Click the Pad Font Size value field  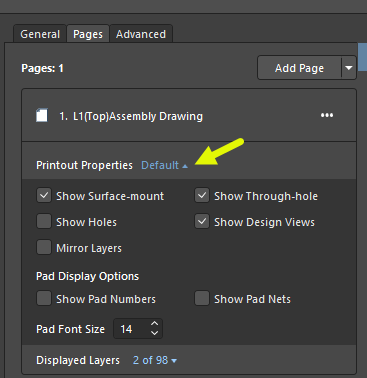pos(131,329)
